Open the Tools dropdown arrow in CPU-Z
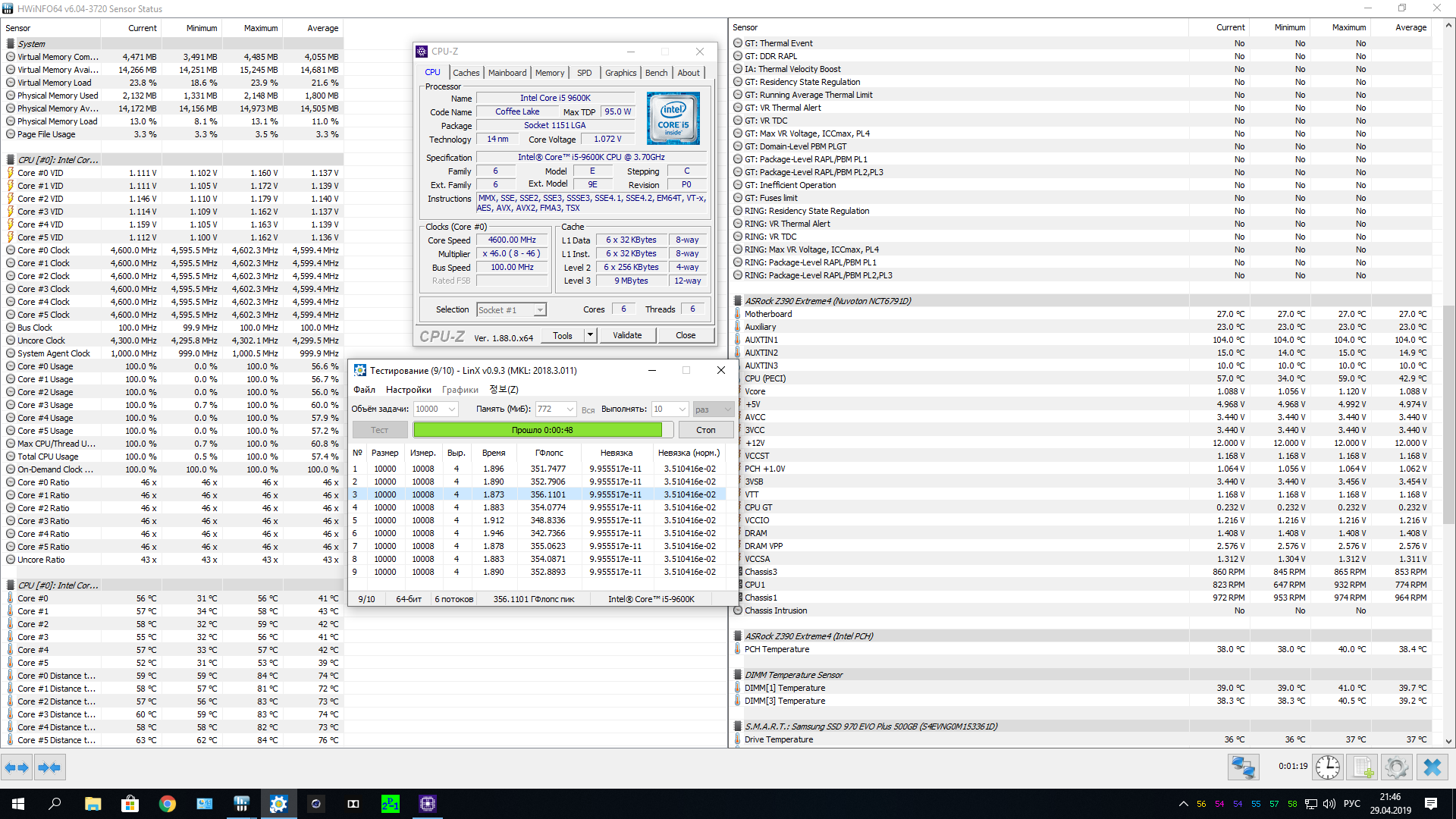This screenshot has width=1456, height=819. pyautogui.click(x=591, y=335)
